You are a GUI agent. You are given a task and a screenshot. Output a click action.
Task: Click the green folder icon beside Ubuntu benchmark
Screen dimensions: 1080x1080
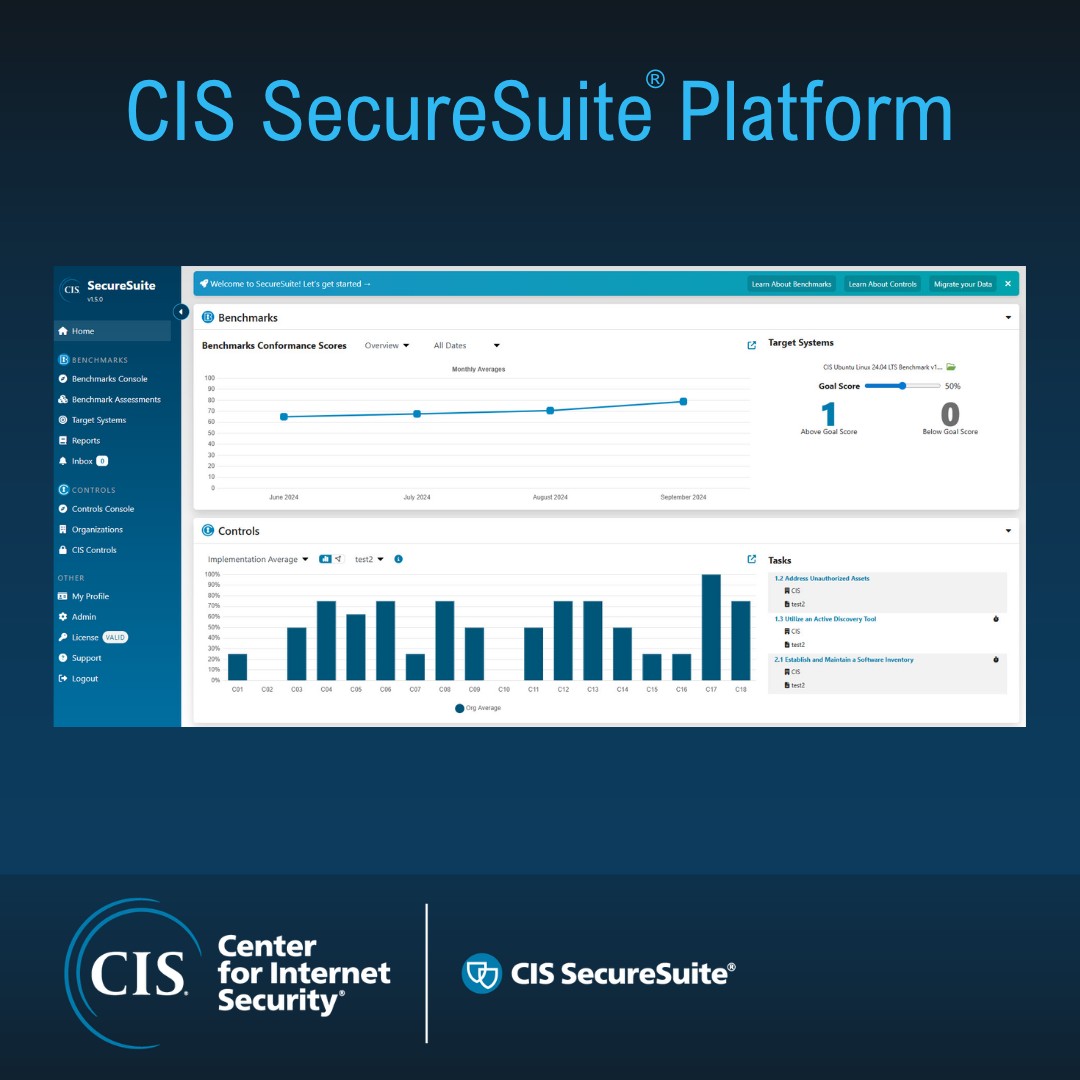pos(951,367)
